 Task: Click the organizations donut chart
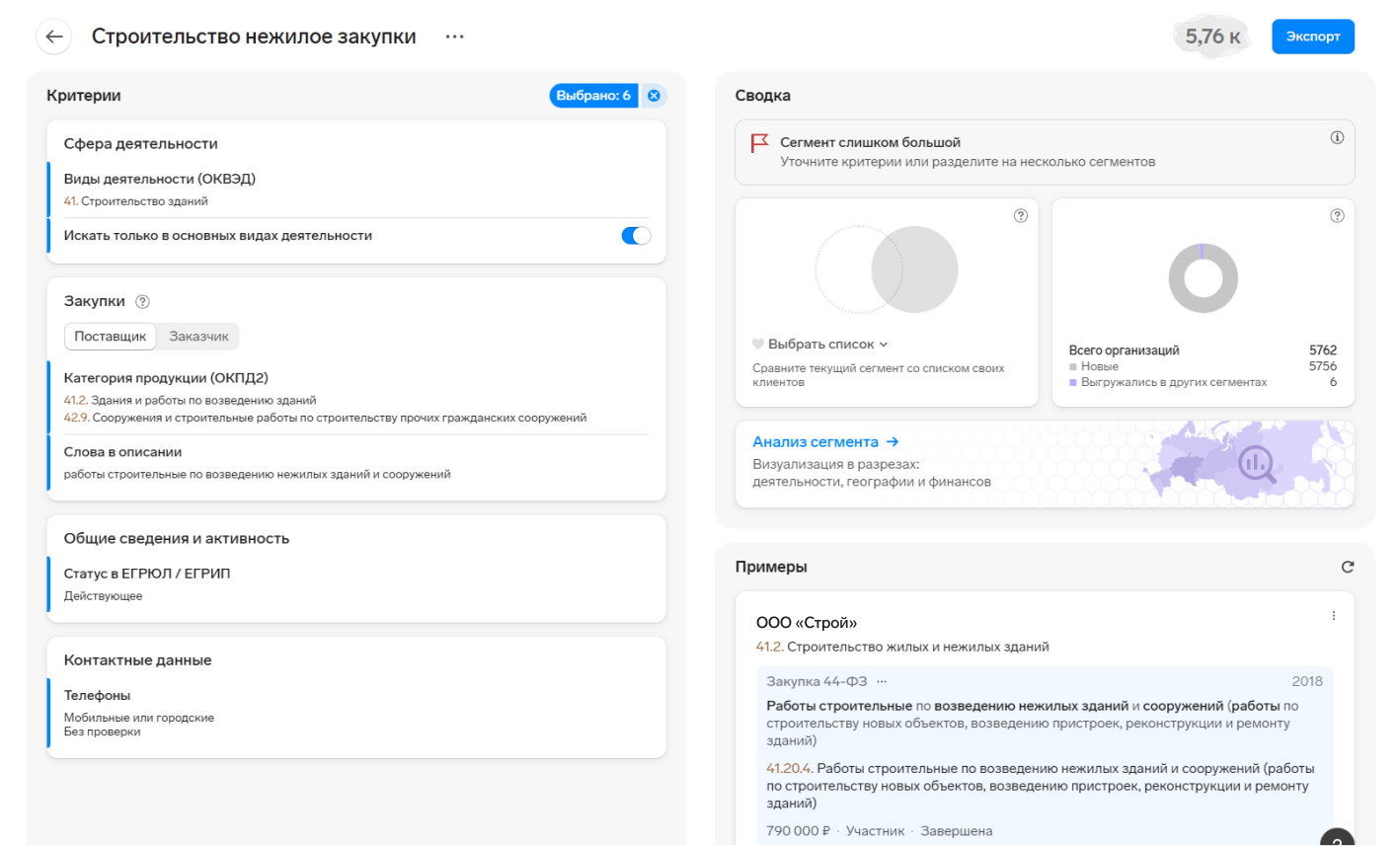pyautogui.click(x=1203, y=278)
